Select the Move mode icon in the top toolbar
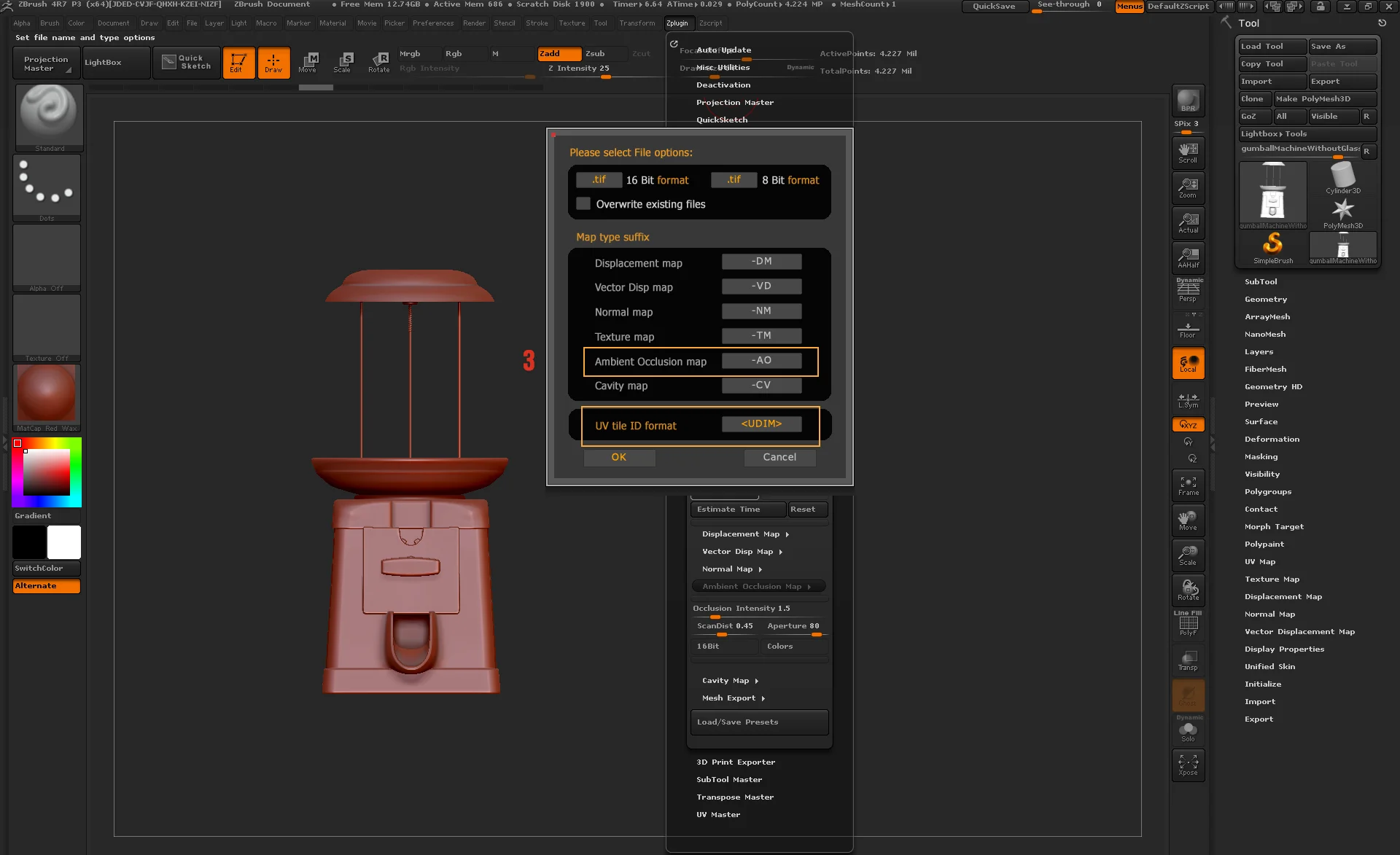This screenshot has height=855, width=1400. pyautogui.click(x=308, y=63)
